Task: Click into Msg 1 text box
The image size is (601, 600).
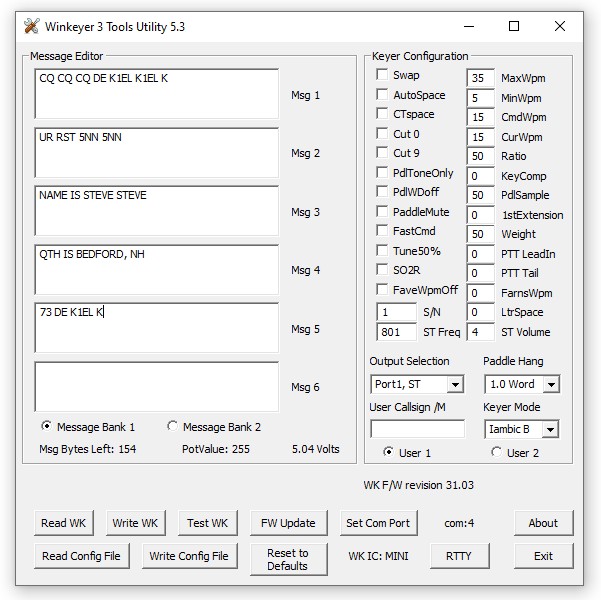Action: 156,94
